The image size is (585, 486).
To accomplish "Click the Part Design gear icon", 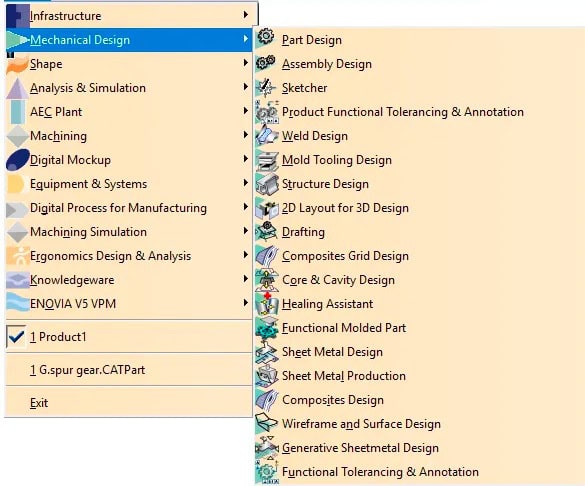I will pyautogui.click(x=266, y=37).
